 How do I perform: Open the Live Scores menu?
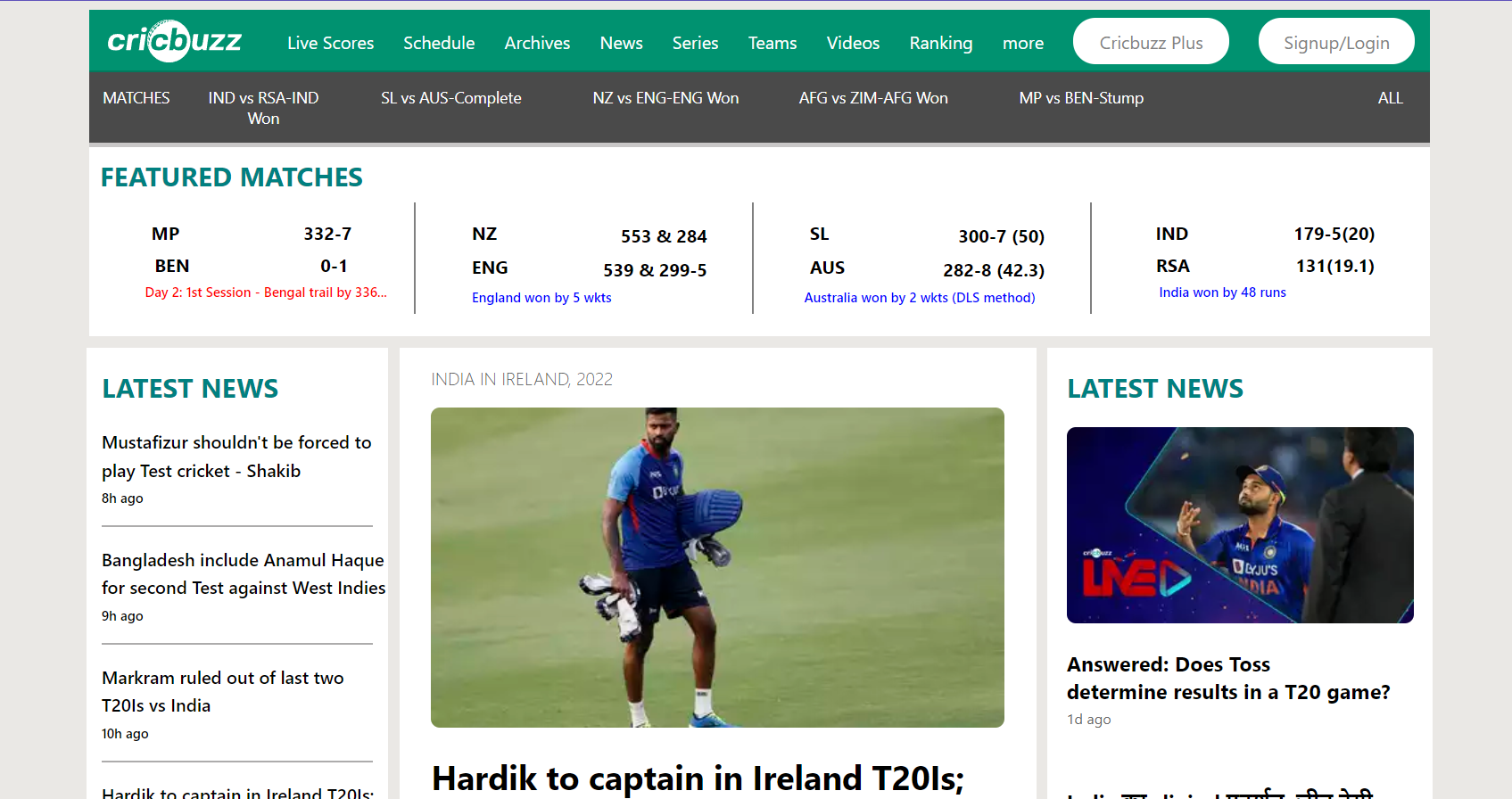tap(330, 43)
